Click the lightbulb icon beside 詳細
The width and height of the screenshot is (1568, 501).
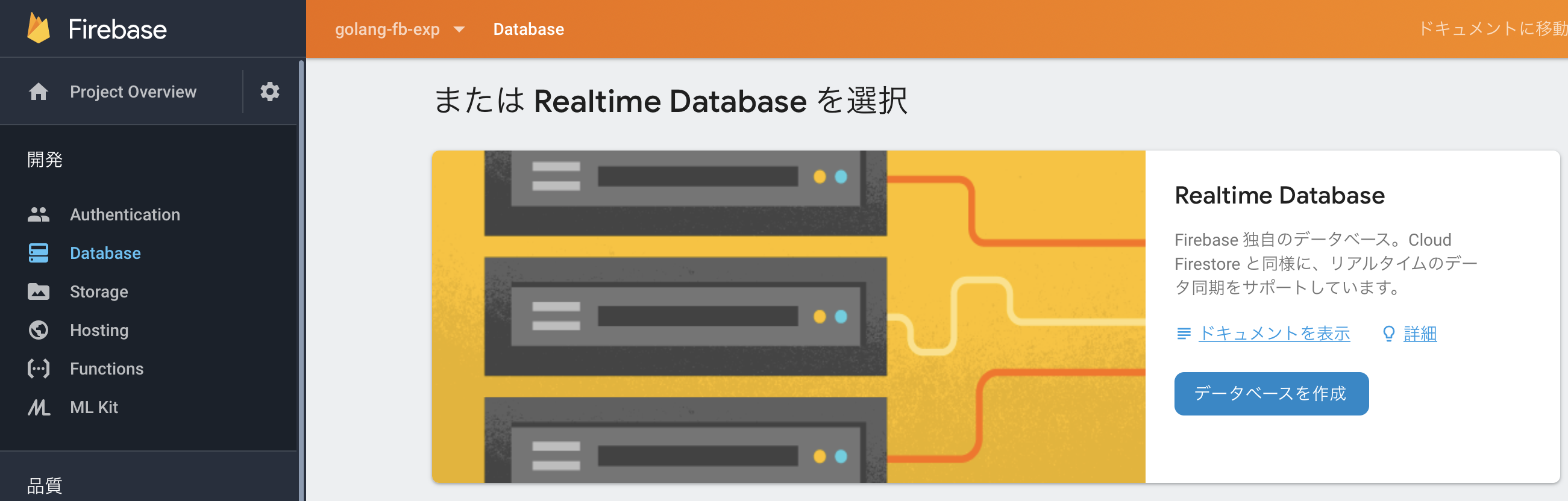(1388, 333)
